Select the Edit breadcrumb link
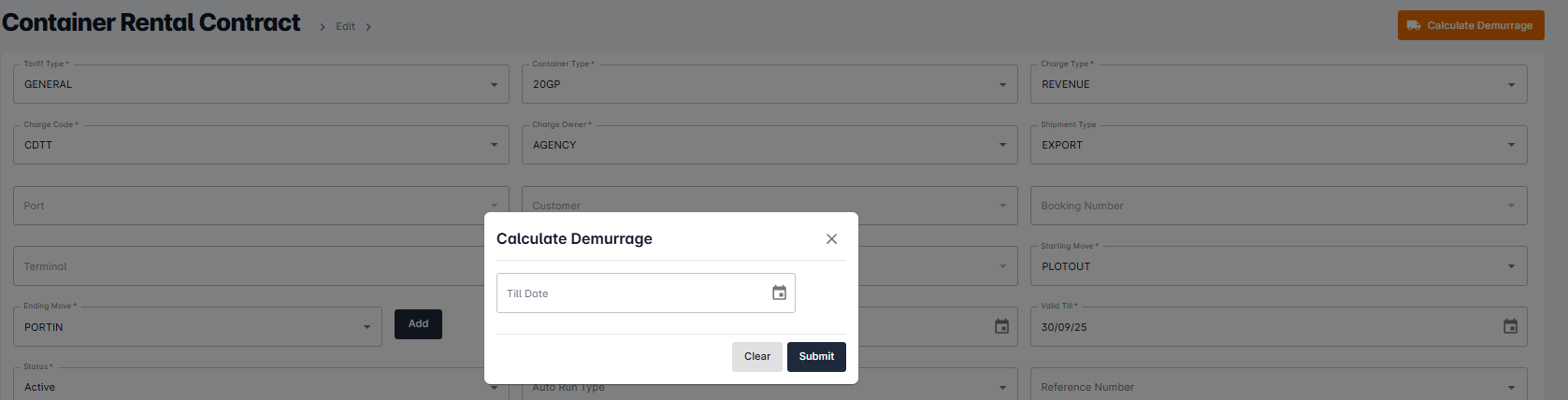Screen dimensions: 1568x400 pos(345,27)
